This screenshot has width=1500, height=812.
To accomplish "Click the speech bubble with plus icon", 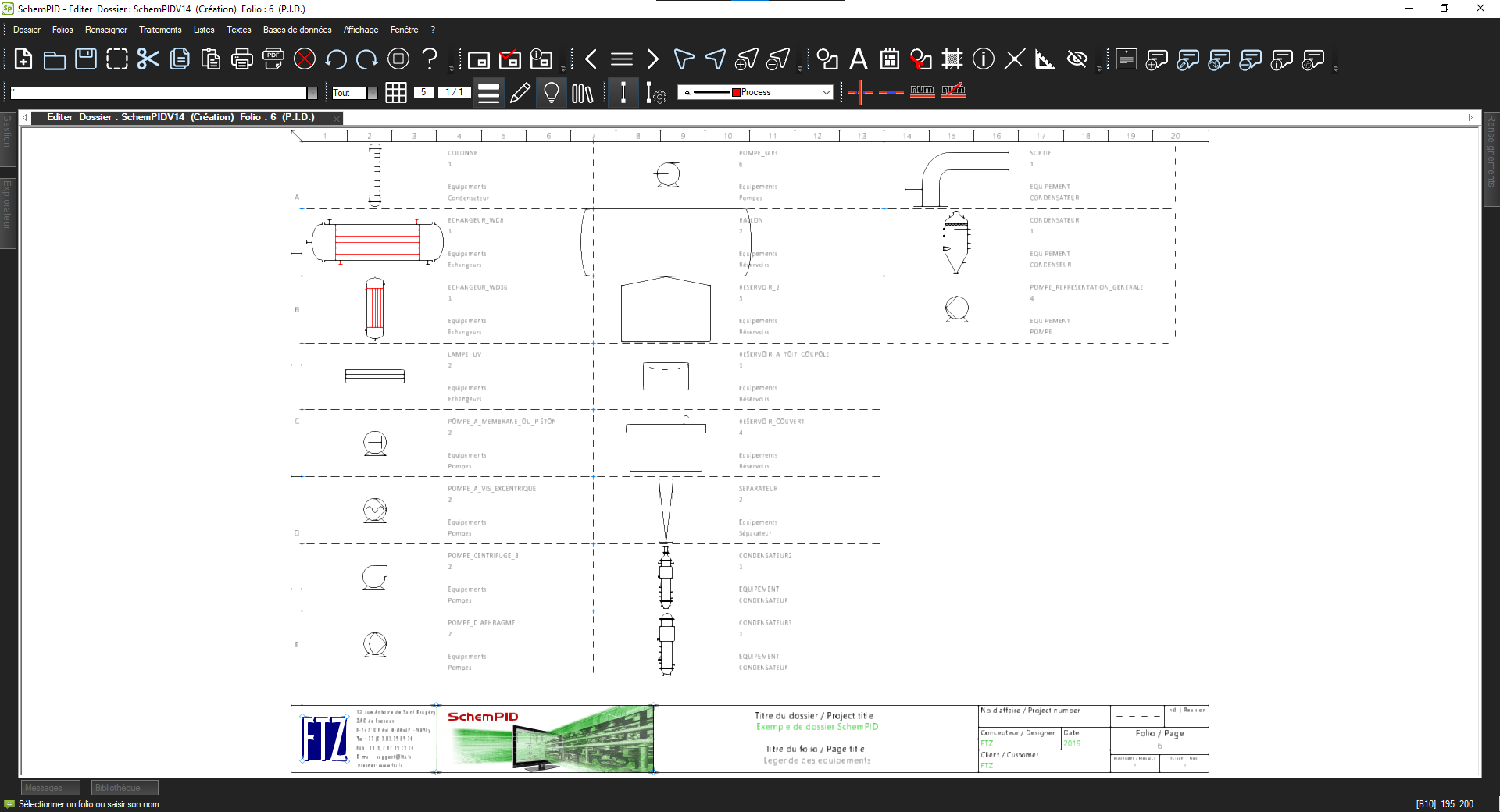I will click(x=1156, y=59).
